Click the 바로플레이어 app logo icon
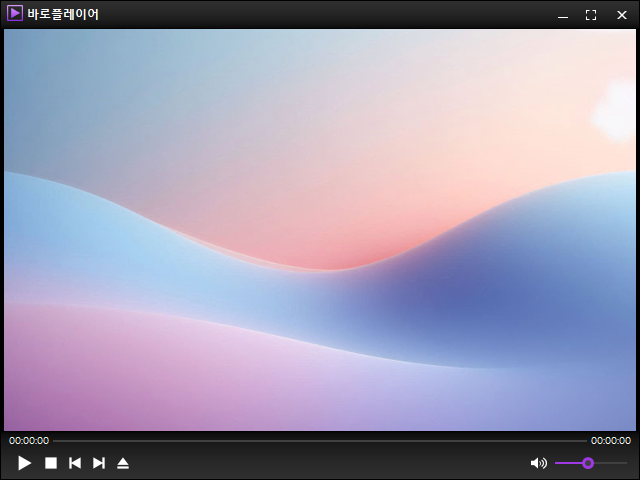Image resolution: width=640 pixels, height=480 pixels. click(15, 14)
